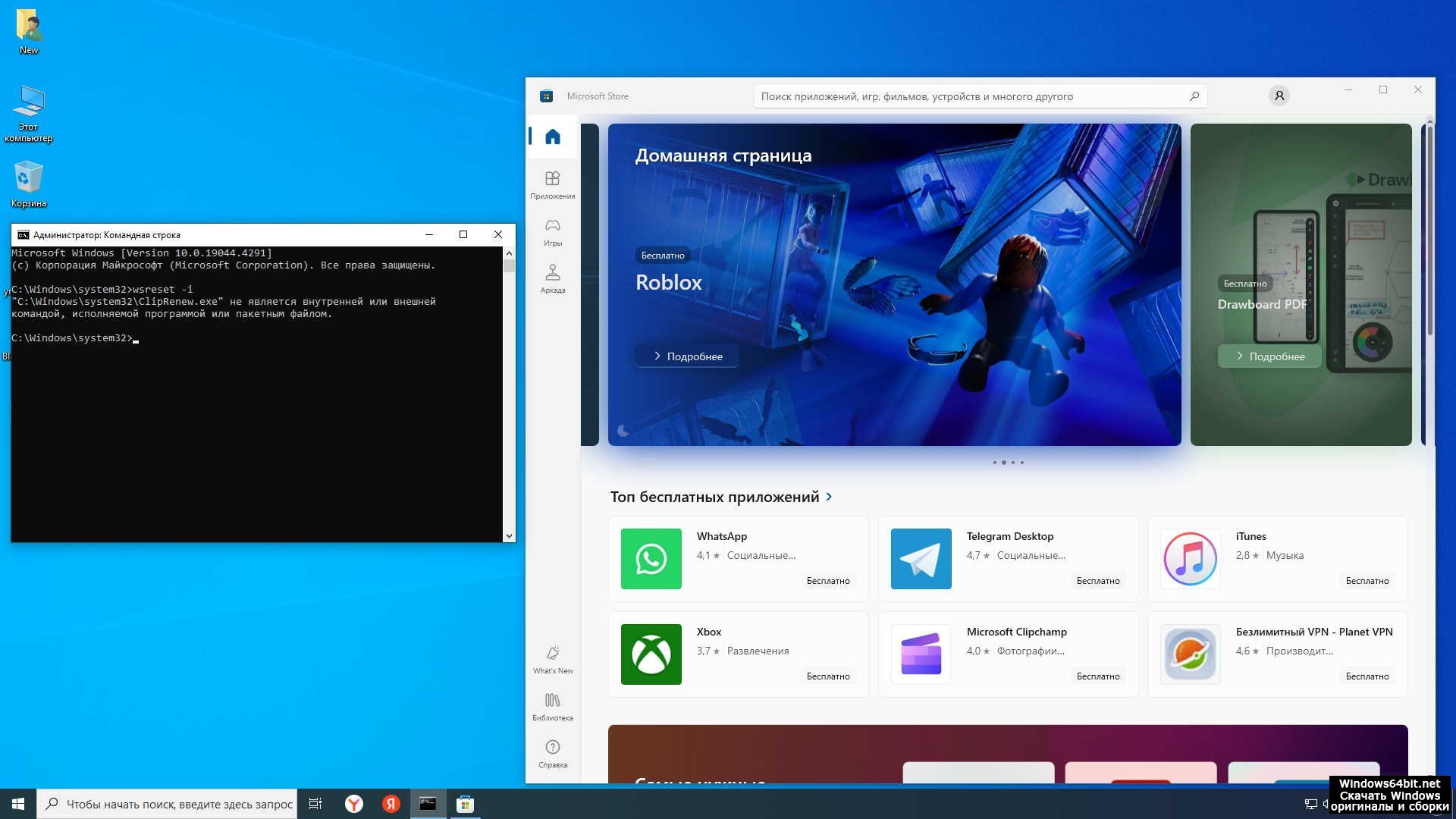
Task: Open WhatsApp app card
Action: [738, 559]
